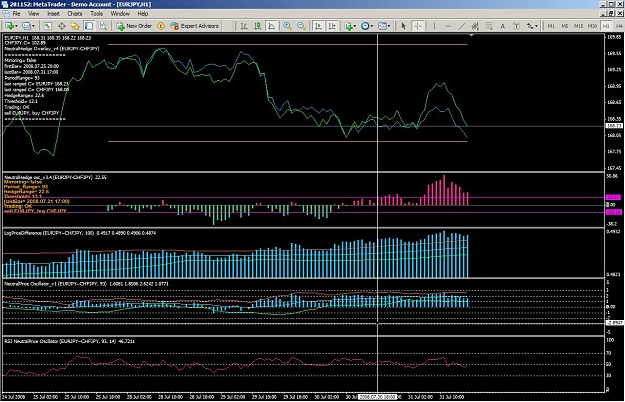Switch chart to line chart mode
625x402 pixels.
[x=271, y=26]
